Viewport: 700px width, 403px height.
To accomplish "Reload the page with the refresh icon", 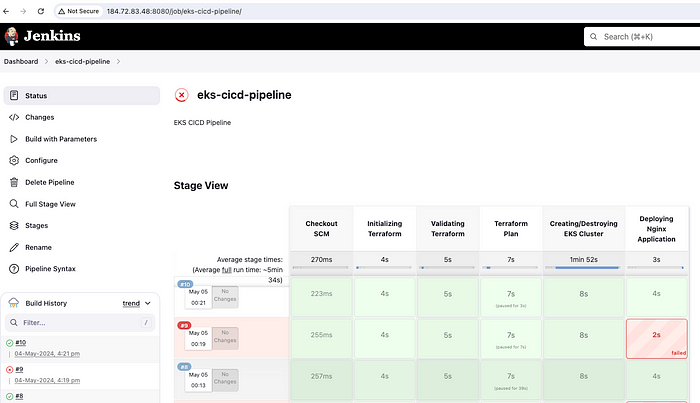I will click(x=41, y=11).
